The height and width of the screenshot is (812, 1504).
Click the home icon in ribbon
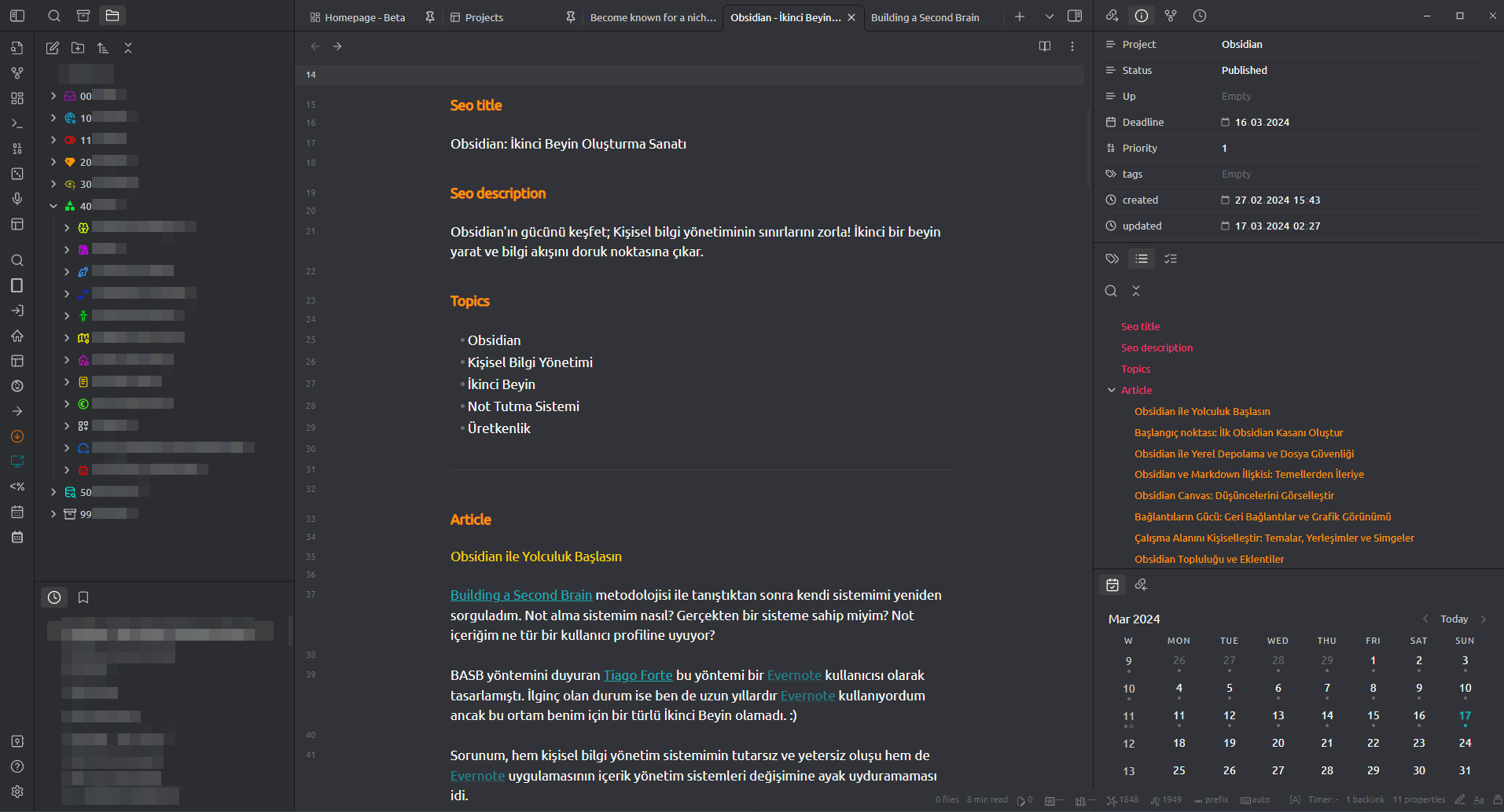click(17, 336)
